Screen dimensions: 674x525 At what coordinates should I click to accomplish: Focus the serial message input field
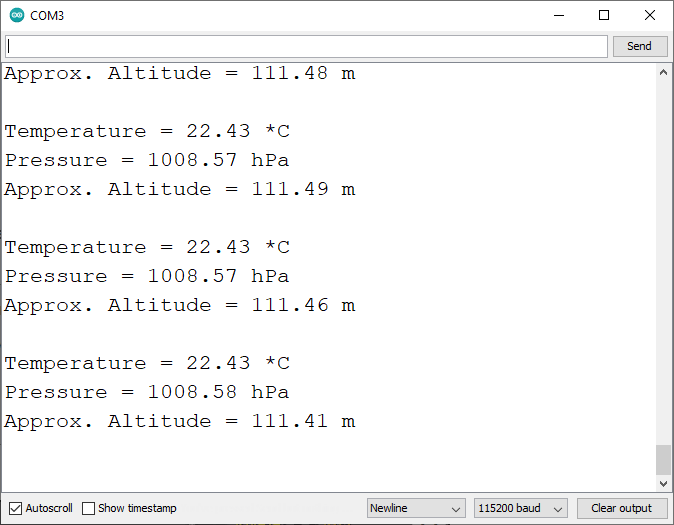(x=305, y=46)
